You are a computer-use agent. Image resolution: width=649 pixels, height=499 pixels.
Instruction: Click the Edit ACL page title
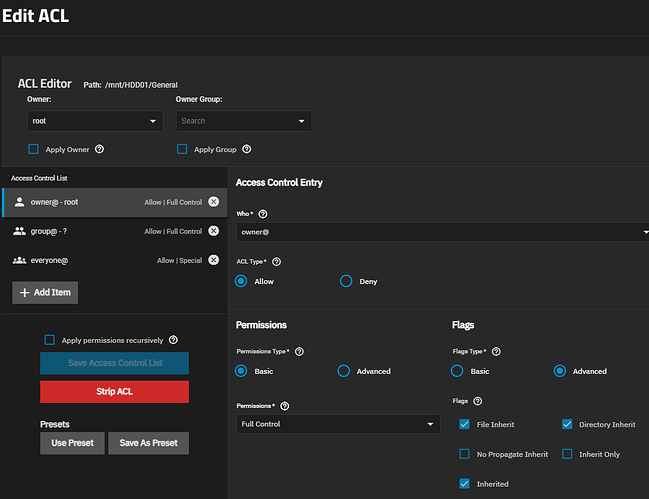point(36,16)
